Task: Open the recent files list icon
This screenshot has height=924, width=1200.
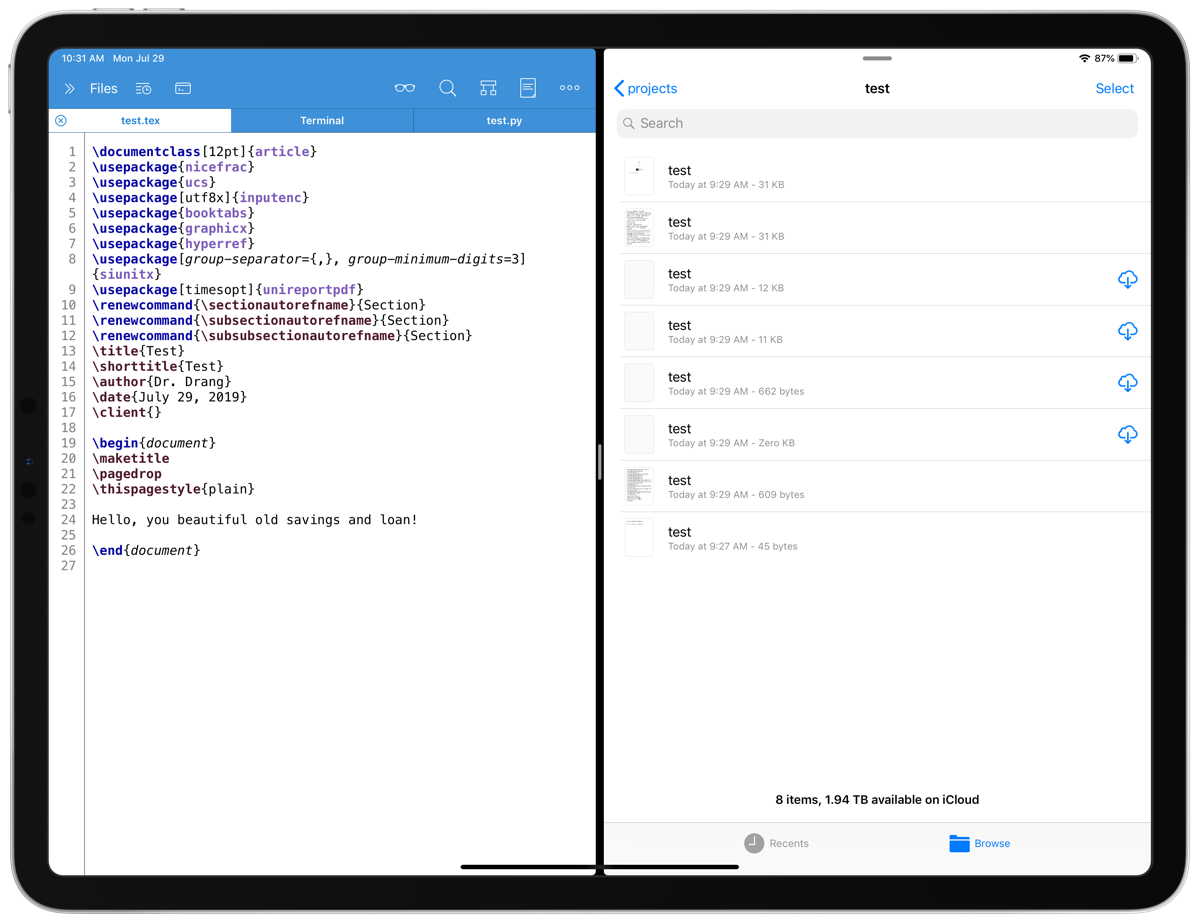Action: [143, 89]
